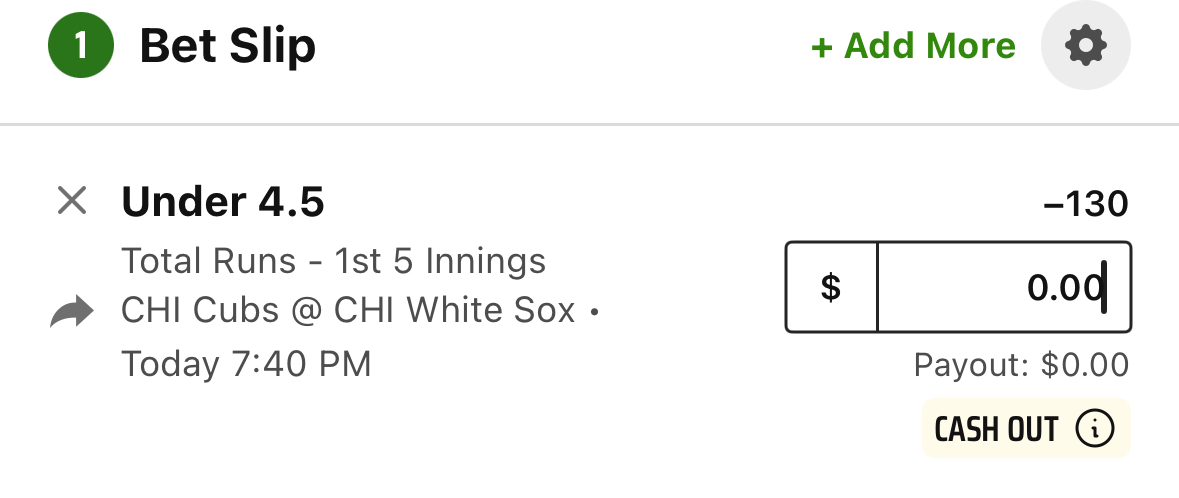Click the bullet separator after White Sox
The height and width of the screenshot is (498, 1179).
594,311
